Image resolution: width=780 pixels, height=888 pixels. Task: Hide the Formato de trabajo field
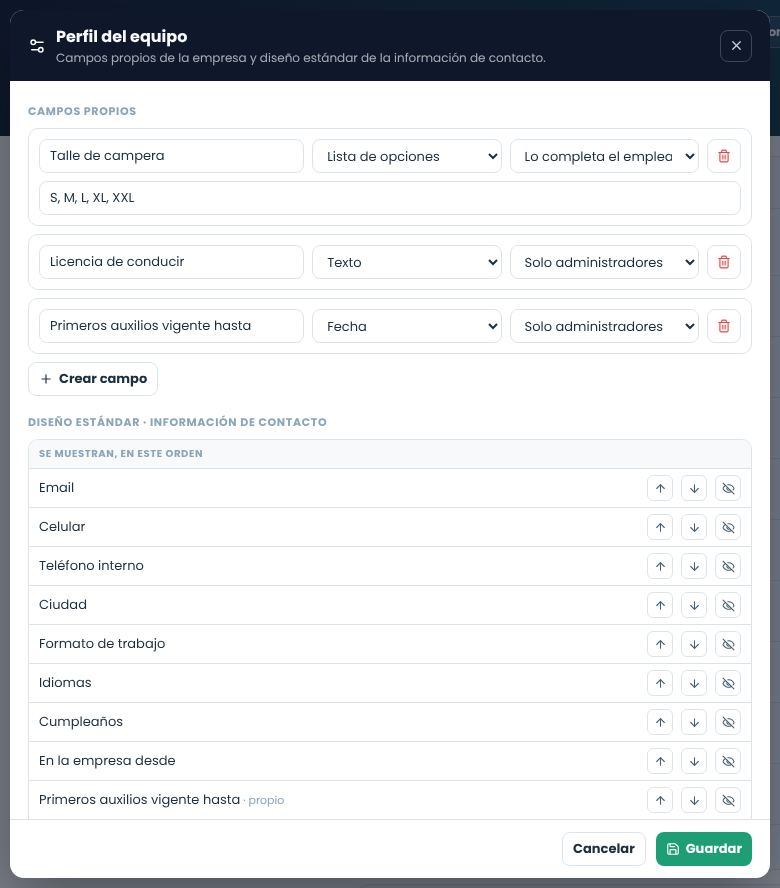[728, 644]
